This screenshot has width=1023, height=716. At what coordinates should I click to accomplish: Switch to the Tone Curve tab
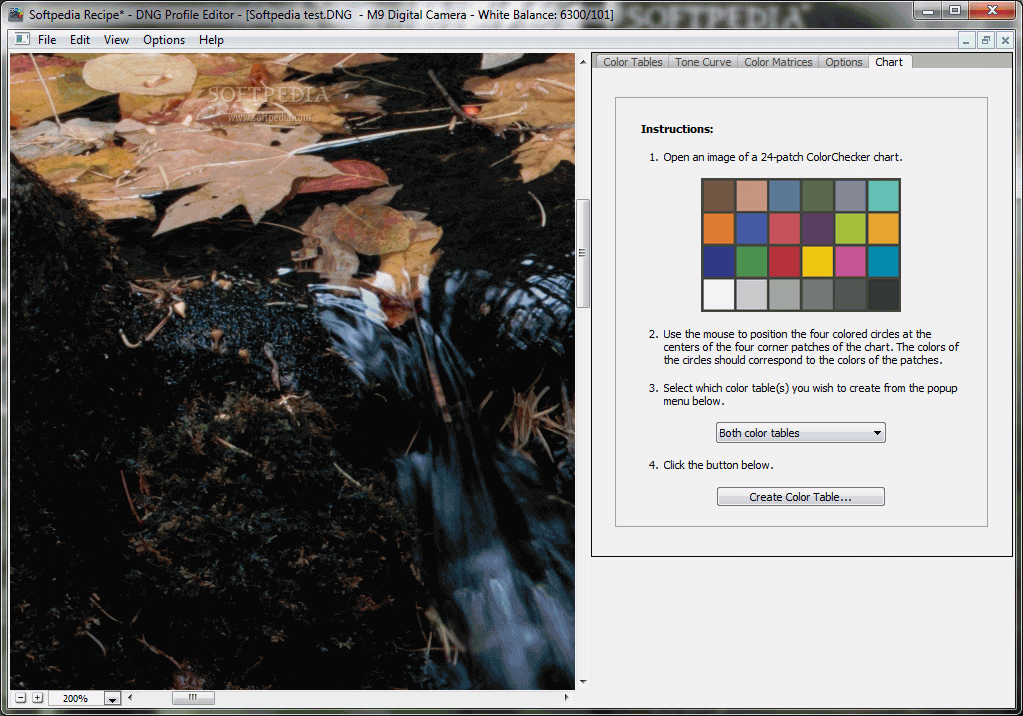pyautogui.click(x=703, y=62)
